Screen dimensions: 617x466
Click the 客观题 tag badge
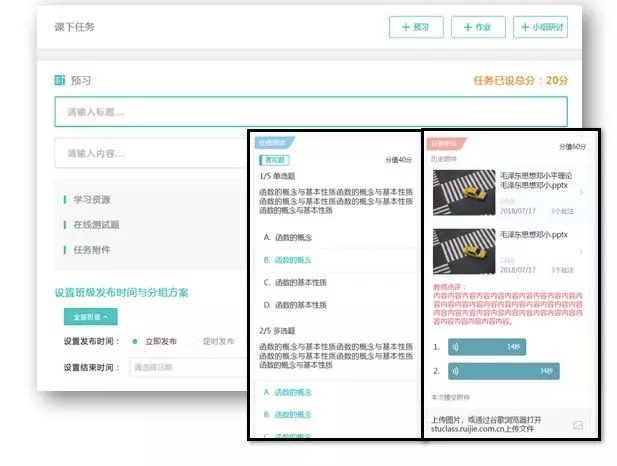274,159
